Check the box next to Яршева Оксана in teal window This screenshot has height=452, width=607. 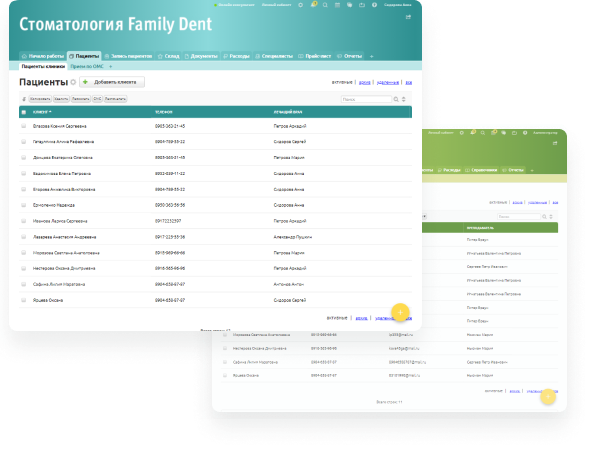click(x=24, y=300)
